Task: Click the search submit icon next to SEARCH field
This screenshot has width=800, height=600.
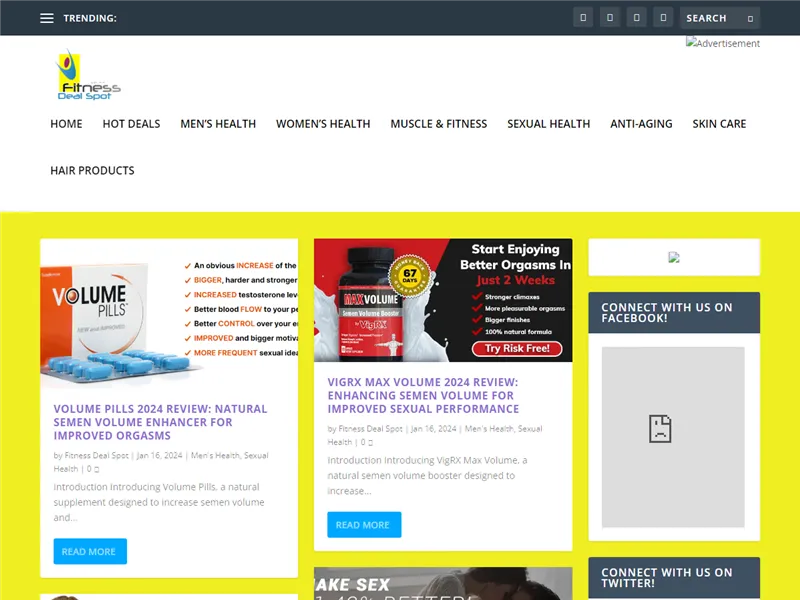Action: click(748, 17)
